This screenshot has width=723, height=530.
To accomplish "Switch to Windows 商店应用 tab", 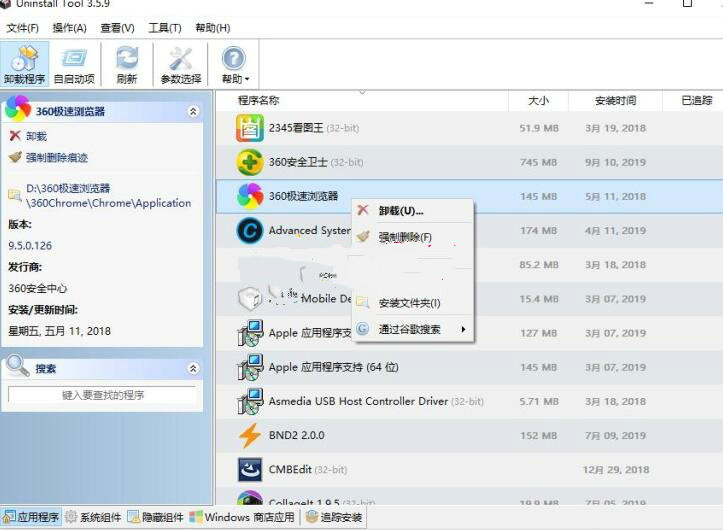I will pos(246,517).
